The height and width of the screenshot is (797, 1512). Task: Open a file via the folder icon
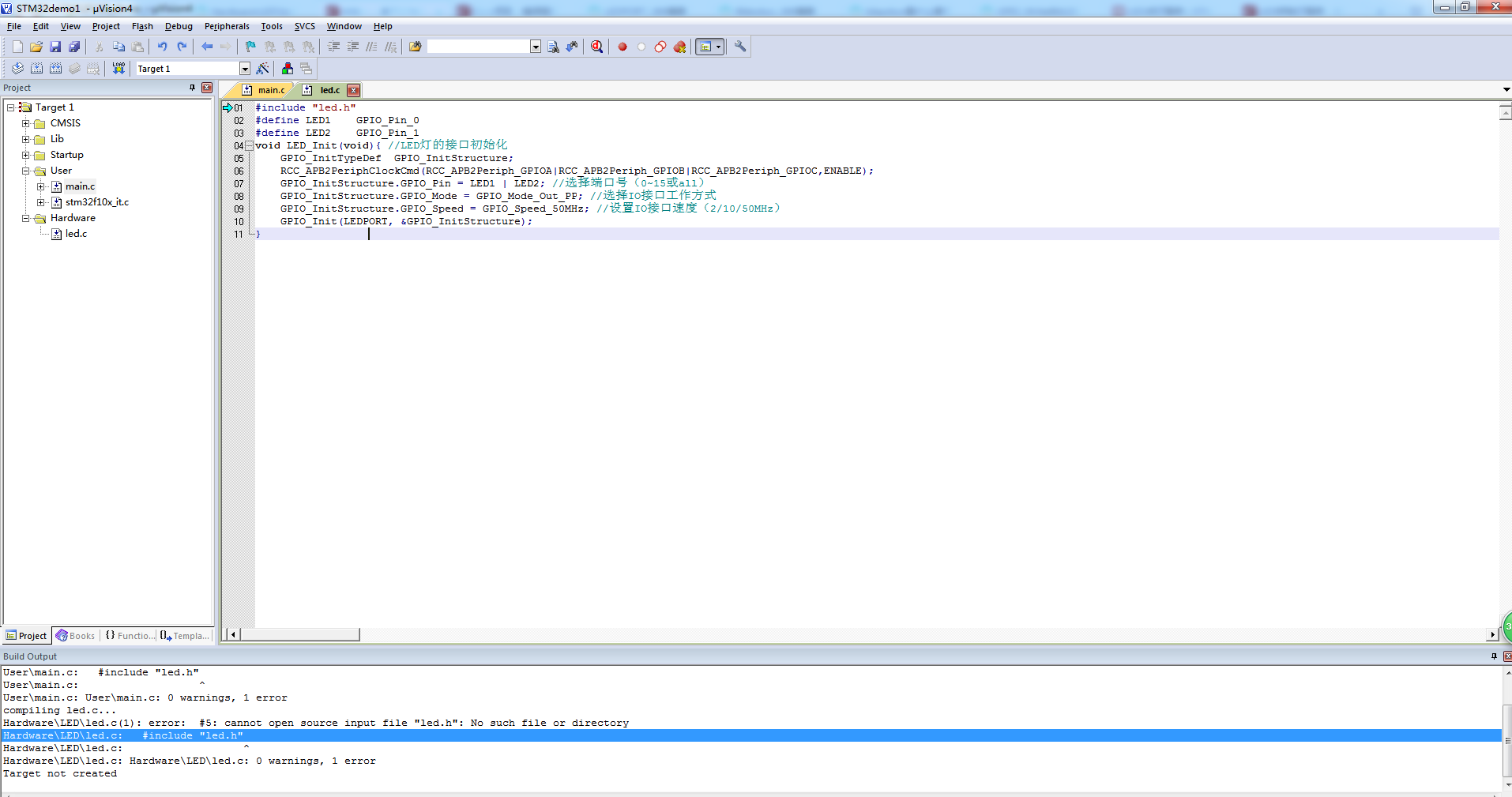point(36,47)
